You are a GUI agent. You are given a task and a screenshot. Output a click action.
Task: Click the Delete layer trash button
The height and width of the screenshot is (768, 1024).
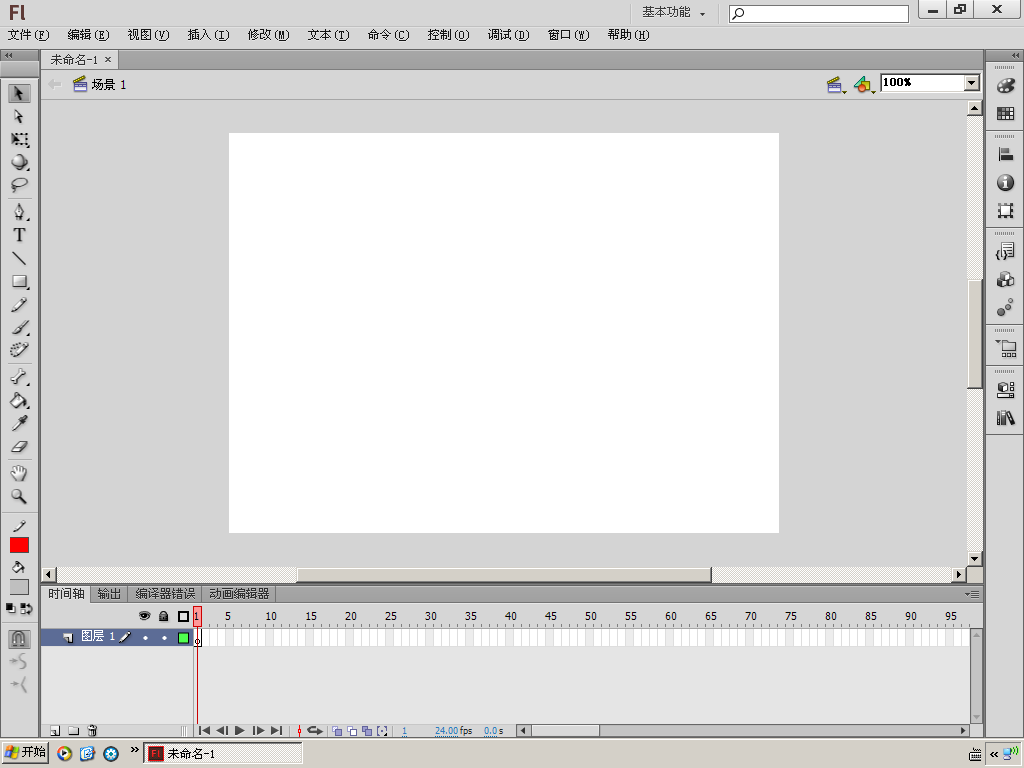pyautogui.click(x=92, y=731)
